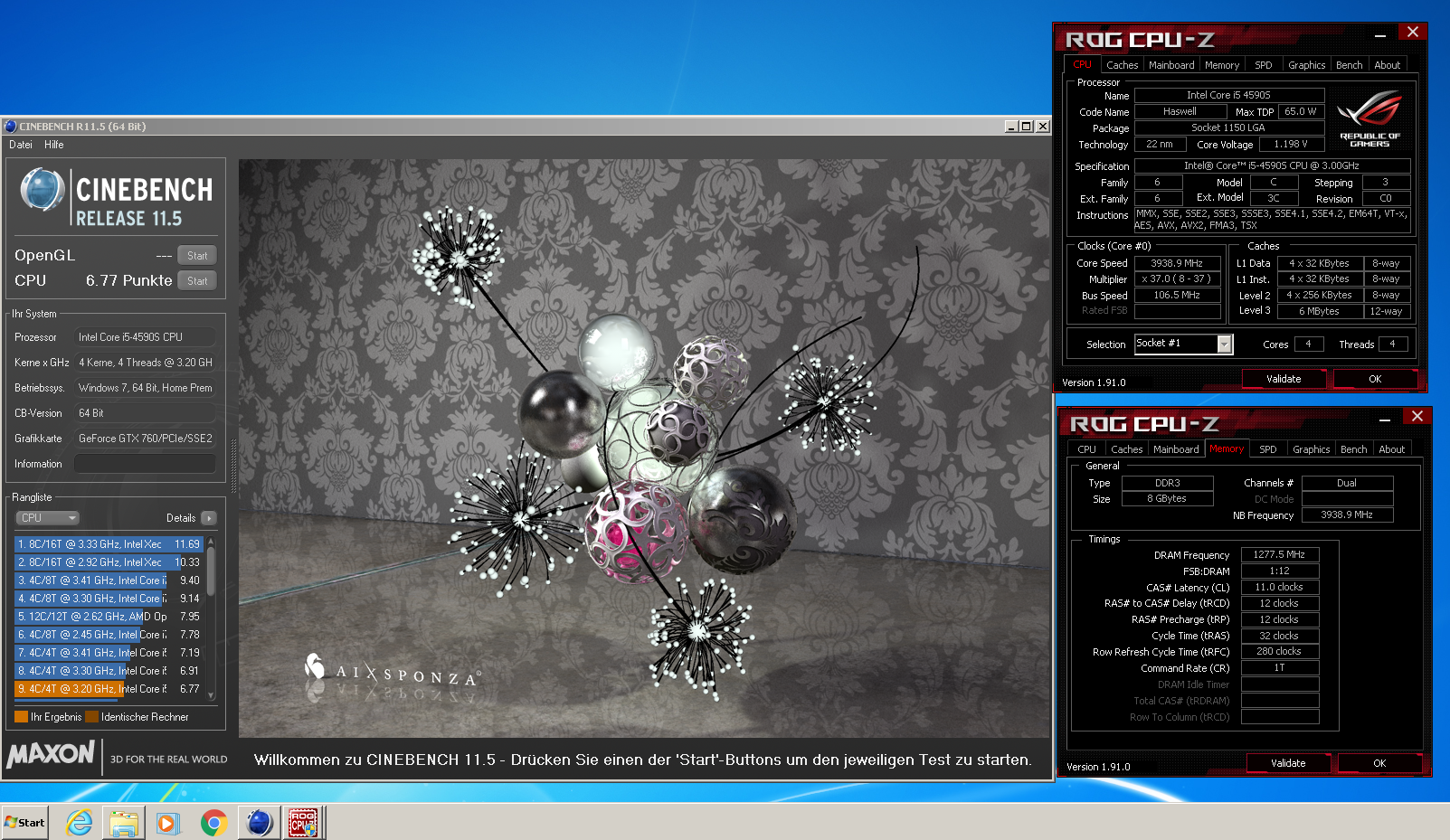Image resolution: width=1450 pixels, height=840 pixels.
Task: Select ranking row 8C/16T @ 2.92 GHz
Action: click(x=109, y=562)
